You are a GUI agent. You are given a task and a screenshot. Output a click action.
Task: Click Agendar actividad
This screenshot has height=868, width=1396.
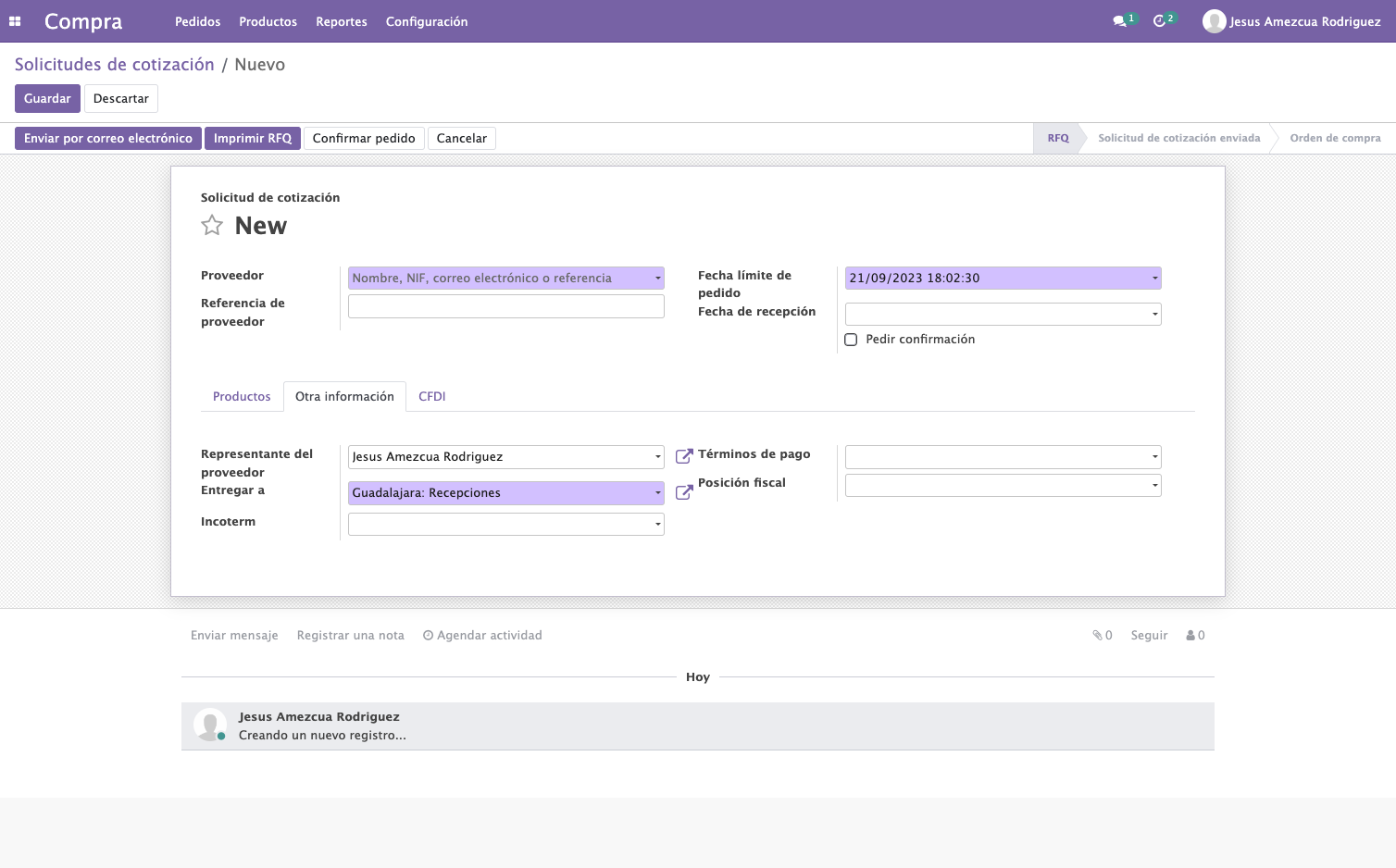(482, 635)
